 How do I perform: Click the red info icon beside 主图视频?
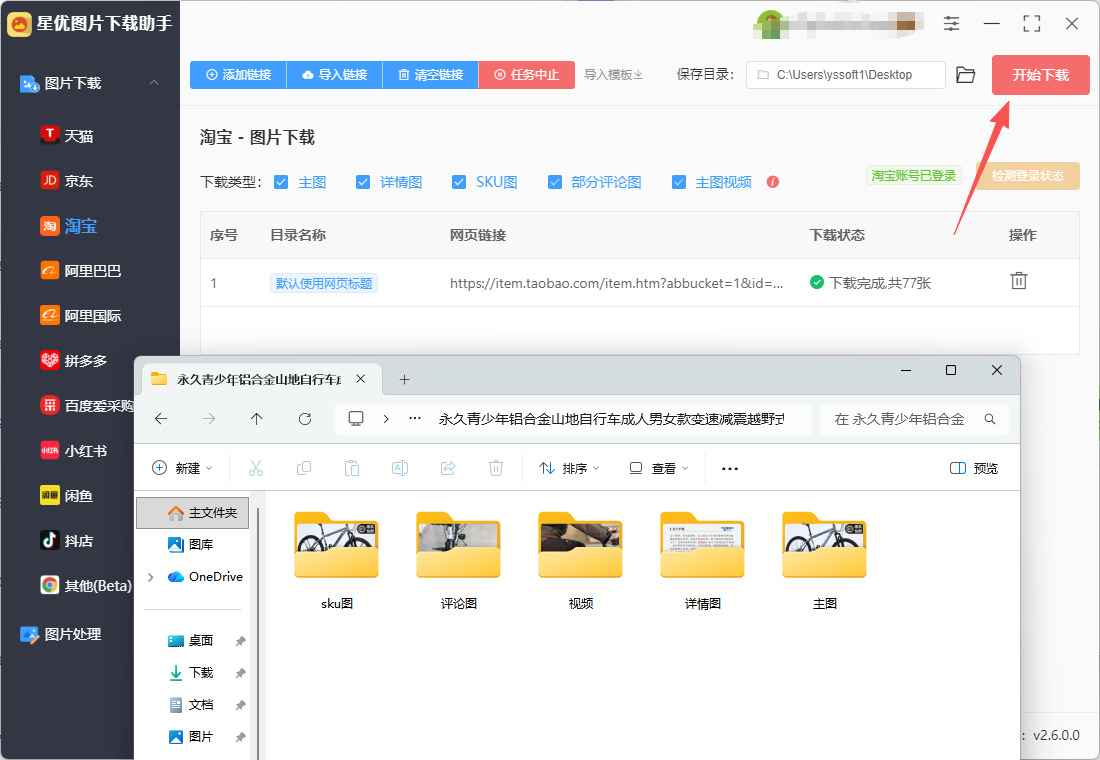(772, 182)
